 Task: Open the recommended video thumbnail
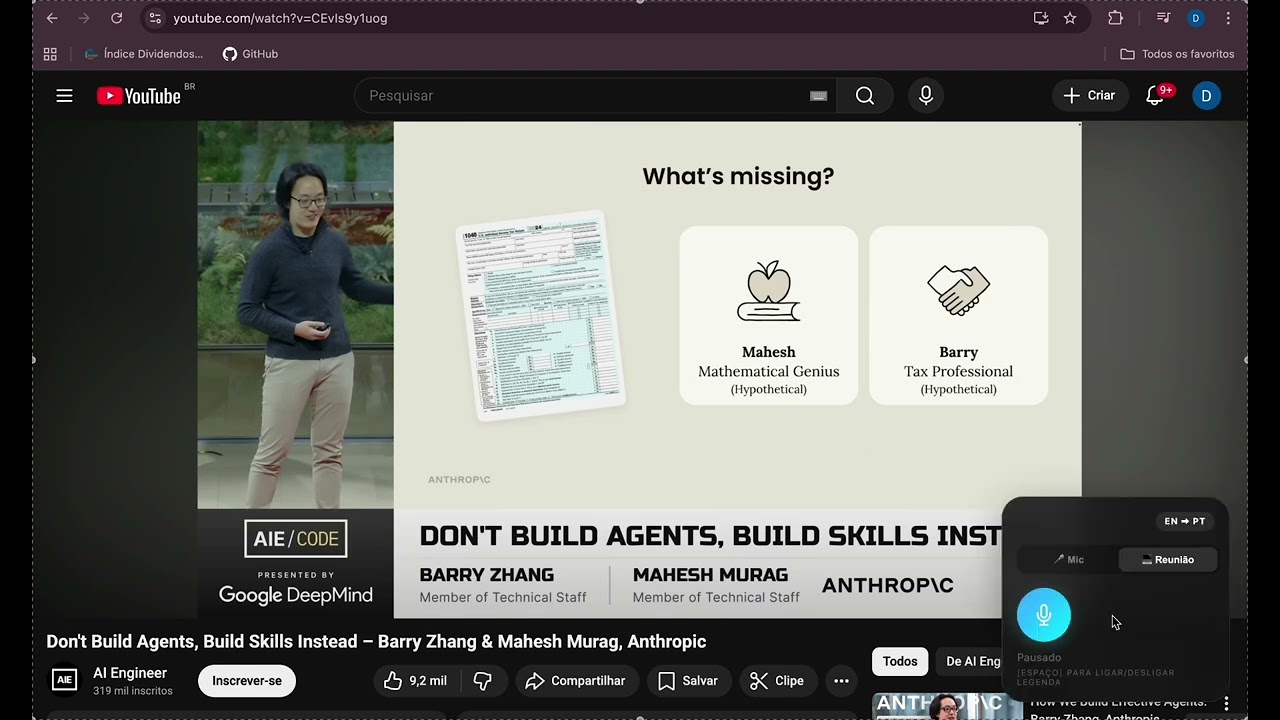pos(947,706)
